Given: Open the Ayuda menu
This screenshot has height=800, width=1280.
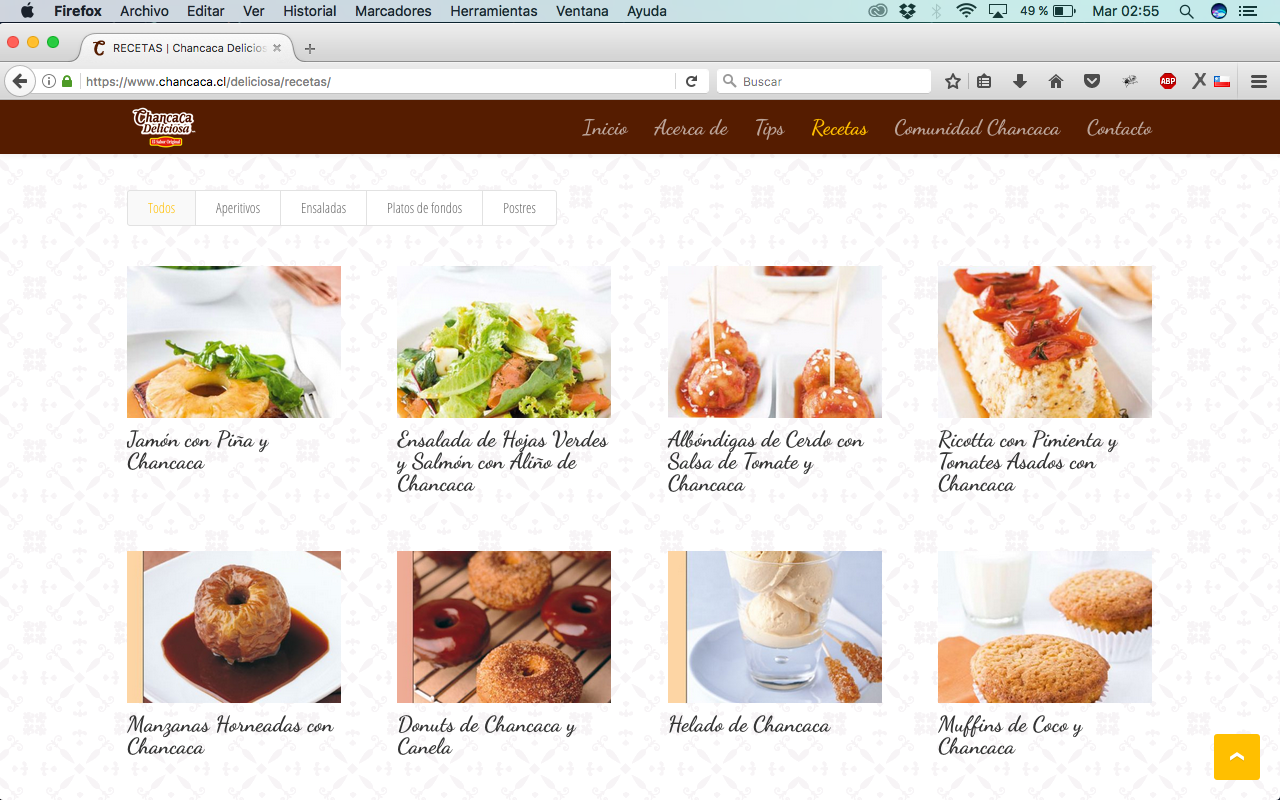Looking at the screenshot, I should pyautogui.click(x=647, y=11).
